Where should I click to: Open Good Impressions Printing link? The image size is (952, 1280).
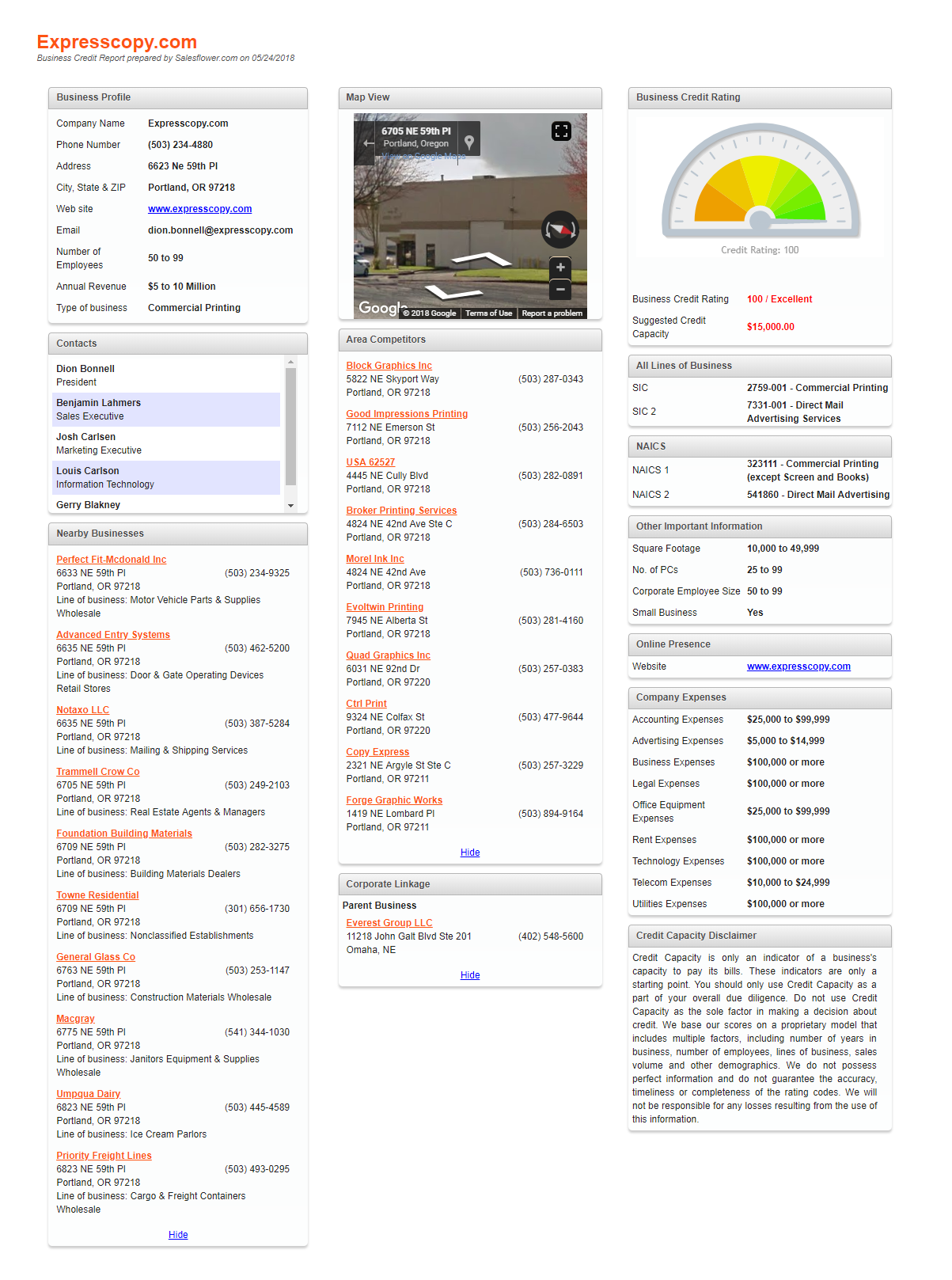[407, 414]
